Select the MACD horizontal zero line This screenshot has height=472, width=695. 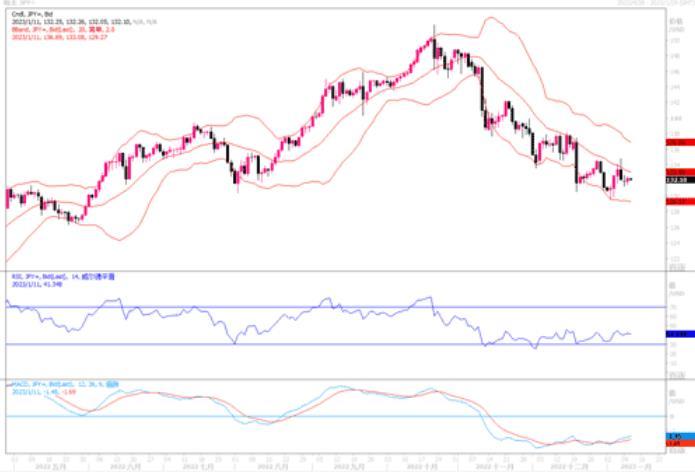300,416
